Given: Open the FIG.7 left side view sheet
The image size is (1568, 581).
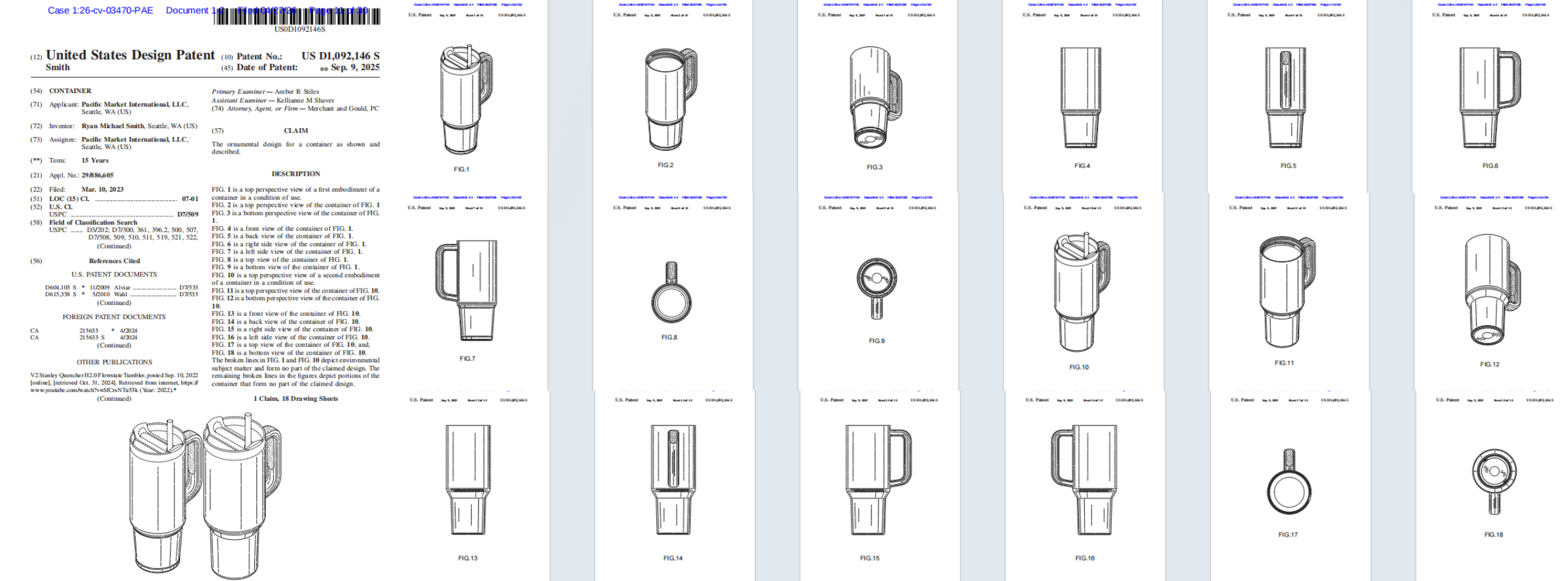Looking at the screenshot, I should (x=469, y=292).
